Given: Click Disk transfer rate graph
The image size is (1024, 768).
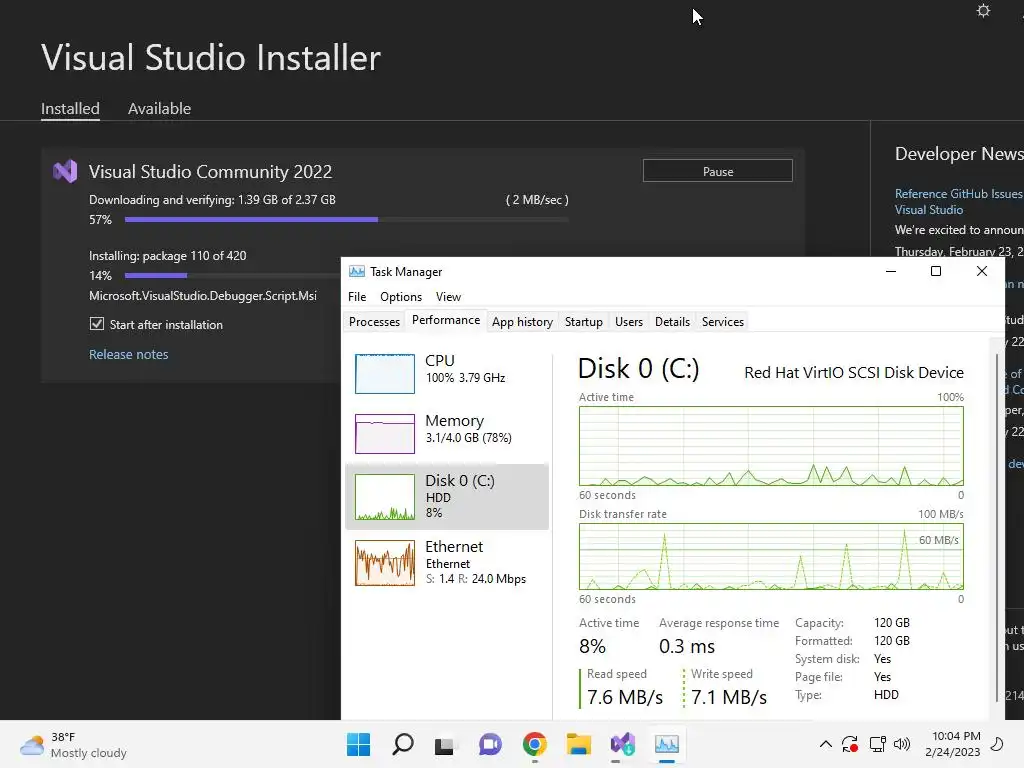Looking at the screenshot, I should coord(771,556).
